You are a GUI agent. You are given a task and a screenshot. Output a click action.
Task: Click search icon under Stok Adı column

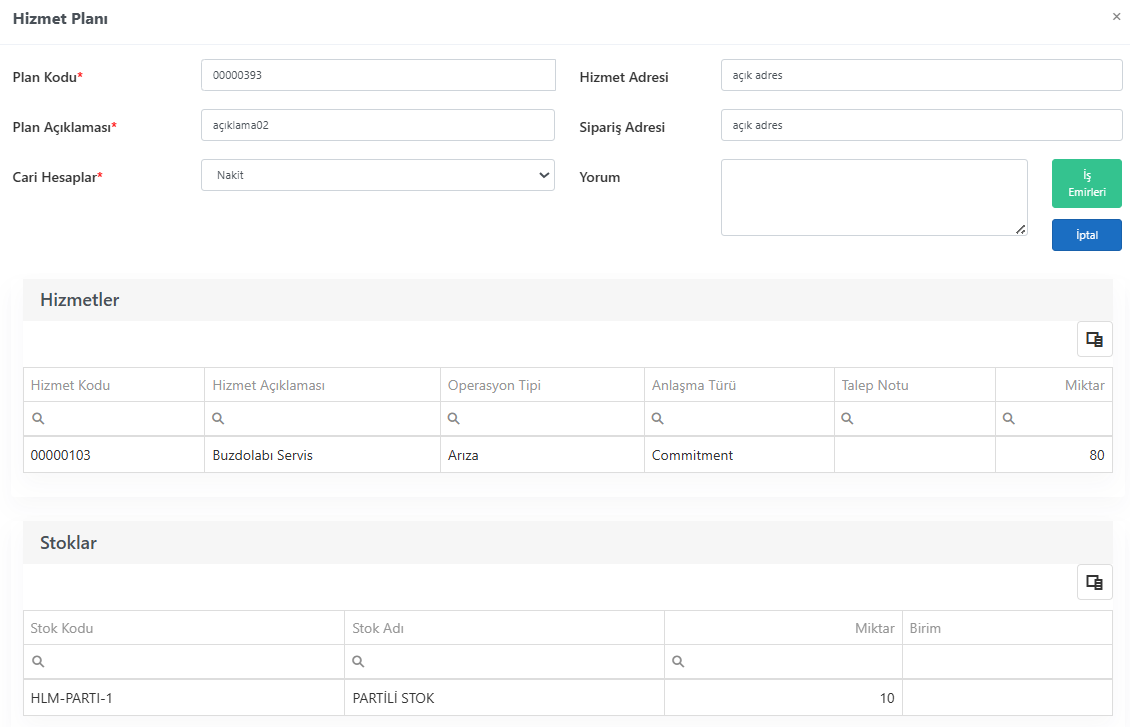pyautogui.click(x=358, y=661)
